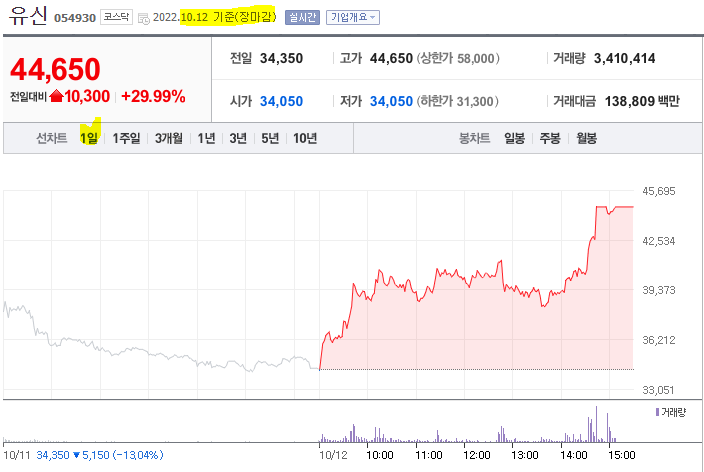Click the 11:00 time axis label
Image resolution: width=704 pixels, height=472 pixels.
click(x=429, y=455)
